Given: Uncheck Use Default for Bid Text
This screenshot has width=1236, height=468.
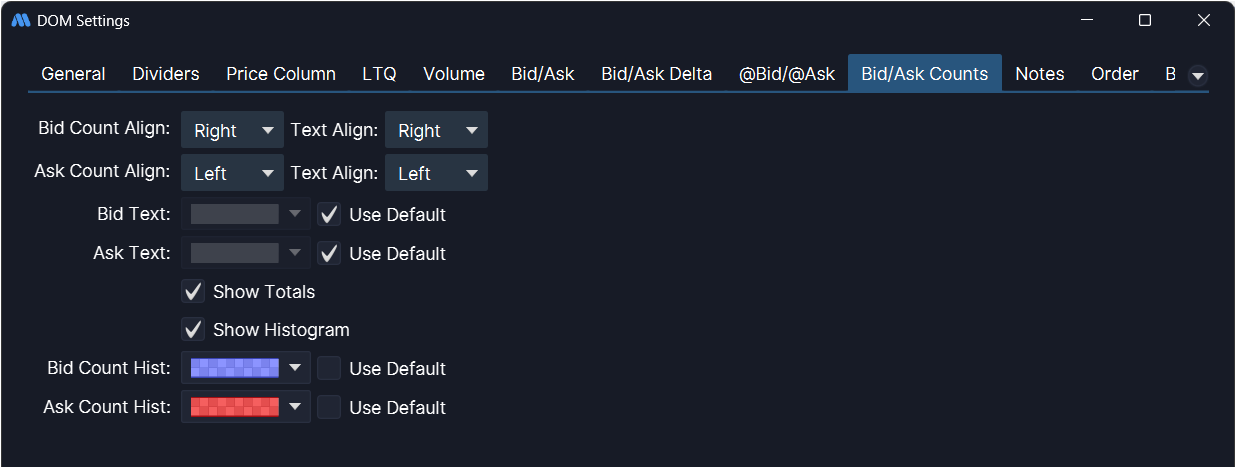Looking at the screenshot, I should [x=330, y=215].
